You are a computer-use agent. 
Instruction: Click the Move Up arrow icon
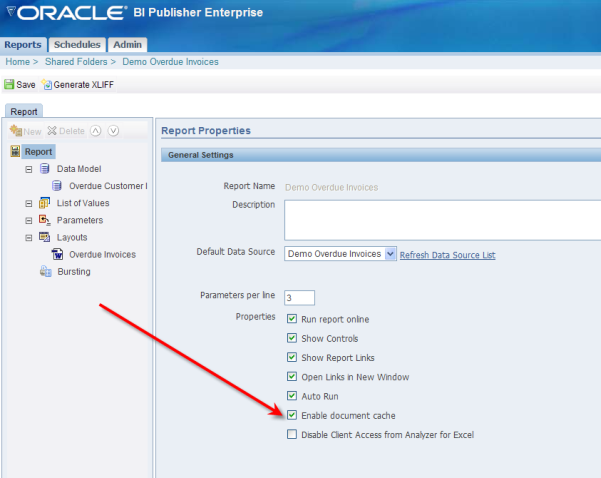[95, 131]
